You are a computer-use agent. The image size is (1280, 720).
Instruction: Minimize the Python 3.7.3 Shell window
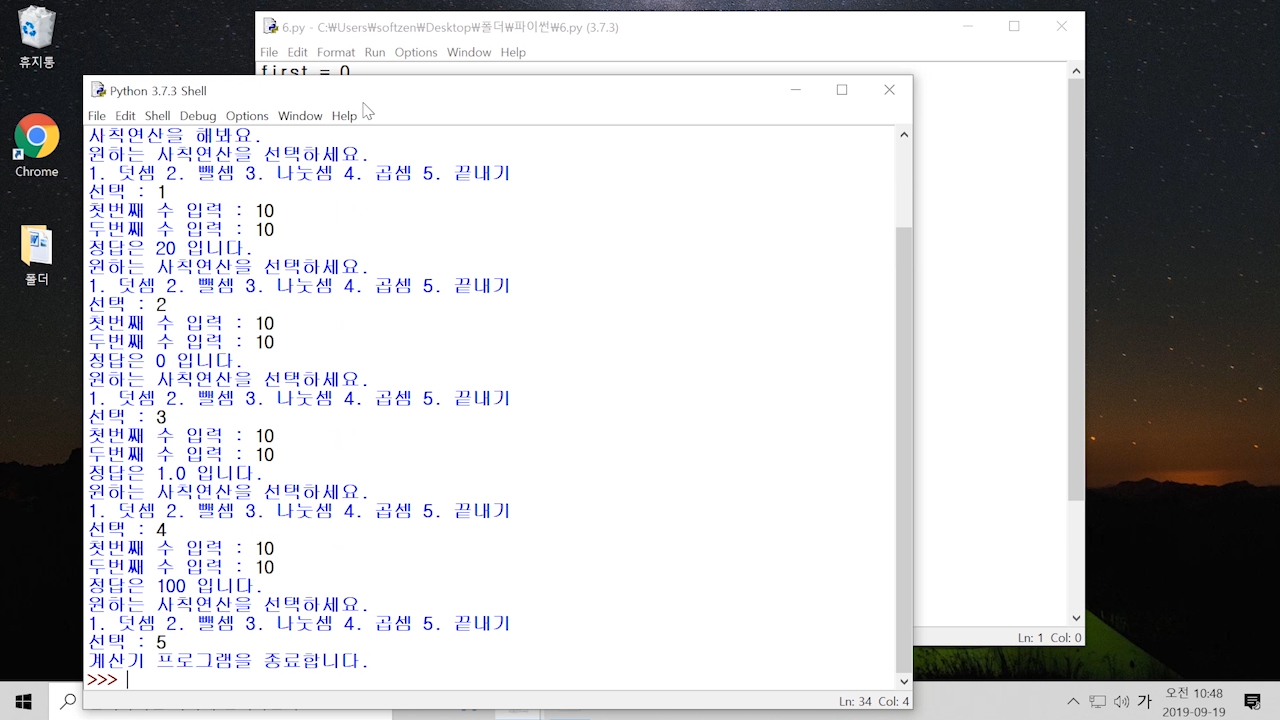pyautogui.click(x=796, y=90)
